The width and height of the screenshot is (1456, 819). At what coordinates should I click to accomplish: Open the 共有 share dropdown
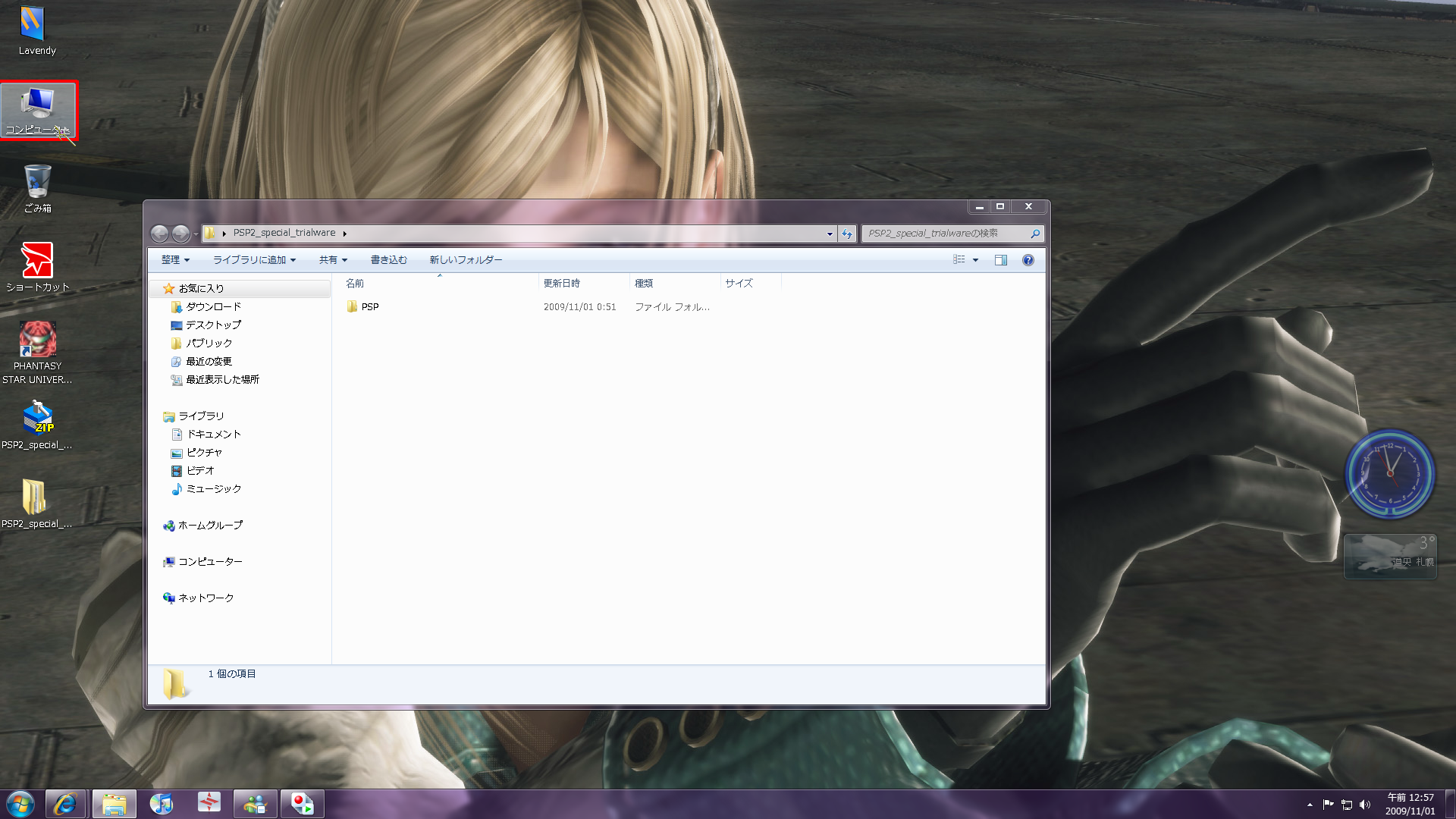[333, 260]
